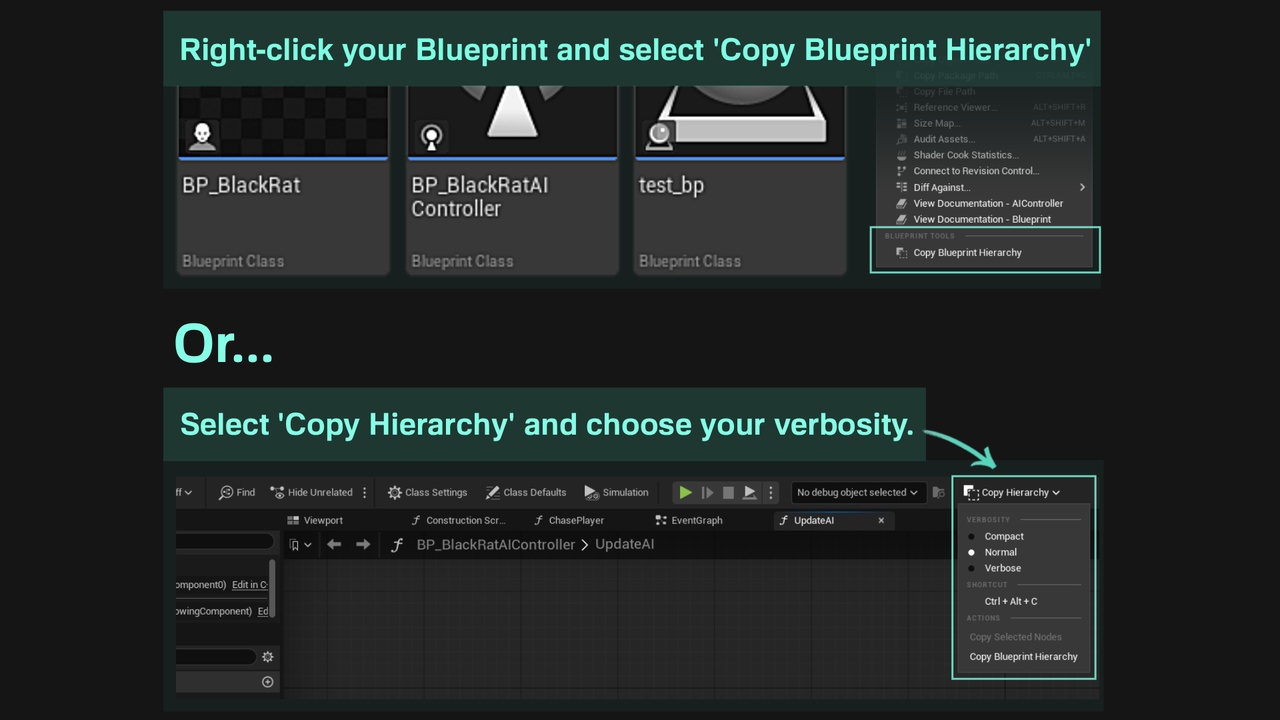The image size is (1280, 720).
Task: Click UpdateAI in the breadcrumb
Action: [x=625, y=545]
